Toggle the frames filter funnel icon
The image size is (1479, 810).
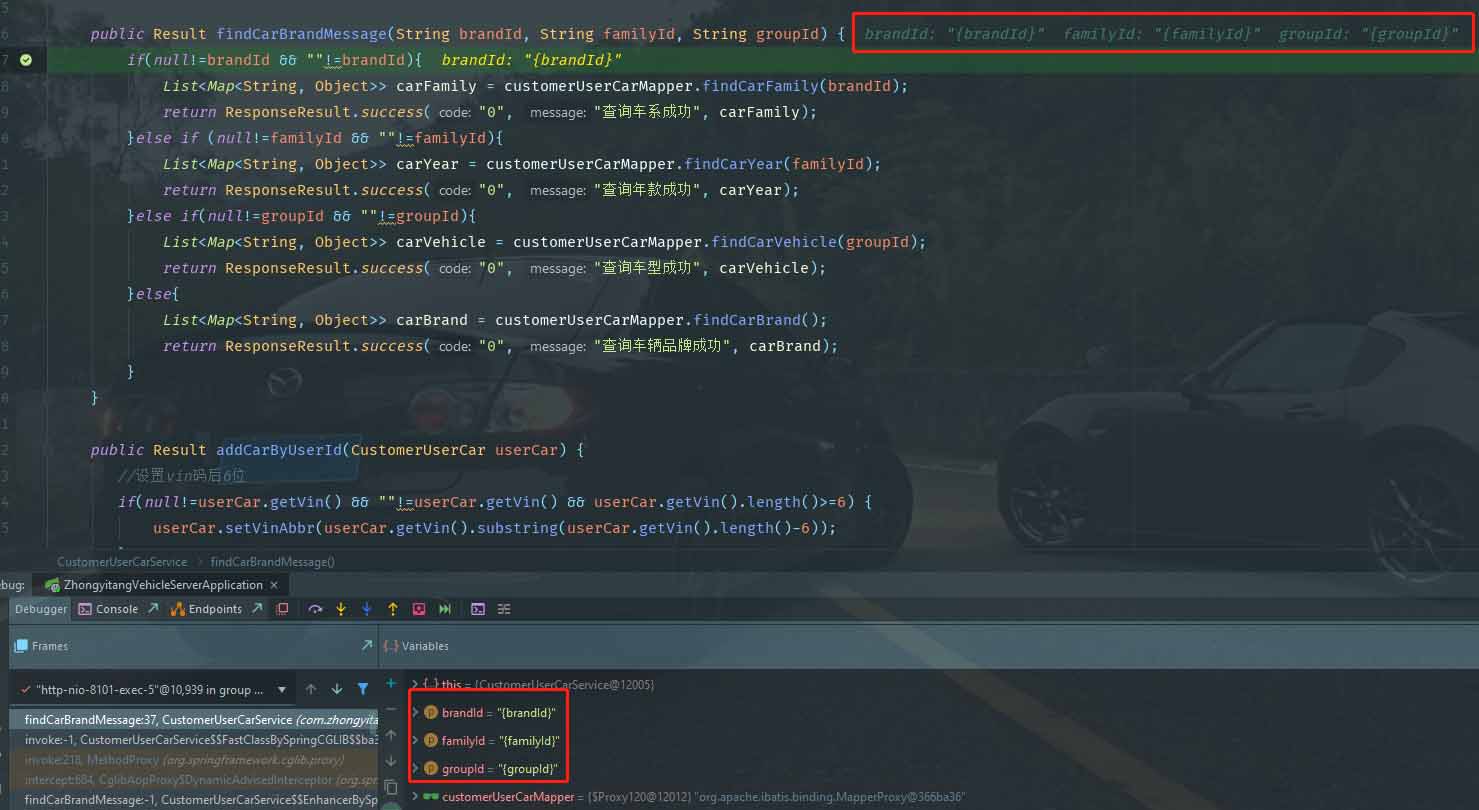point(363,689)
